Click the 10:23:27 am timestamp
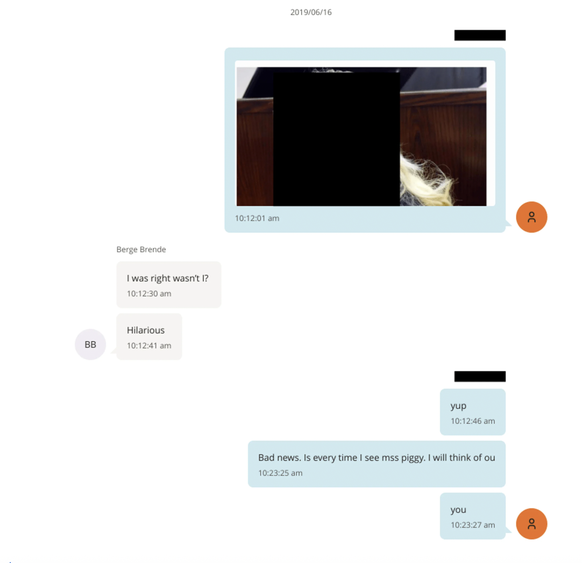 coord(473,525)
